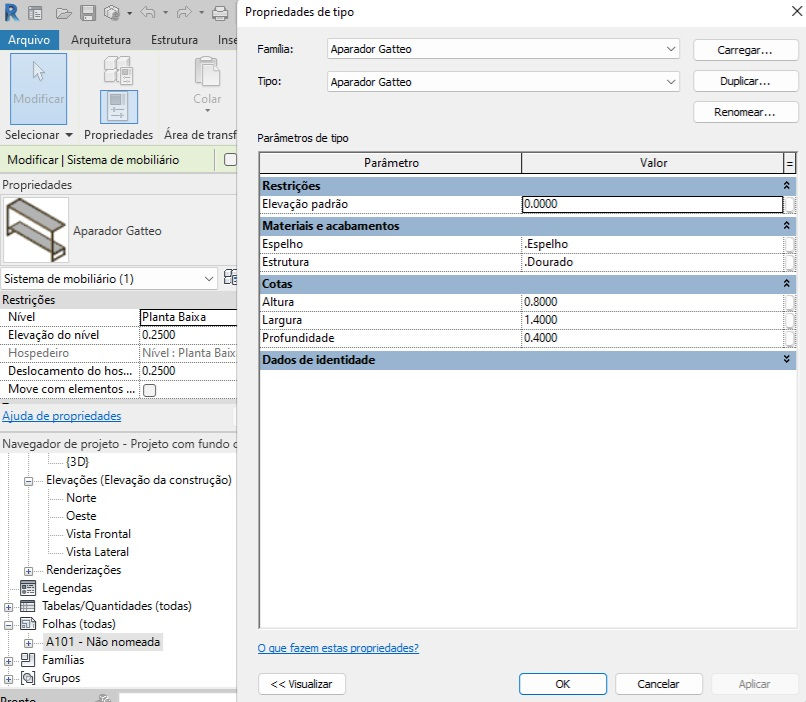This screenshot has height=702, width=806.
Task: Open Sistema de mobiliário filter dropdown
Action: 208,279
